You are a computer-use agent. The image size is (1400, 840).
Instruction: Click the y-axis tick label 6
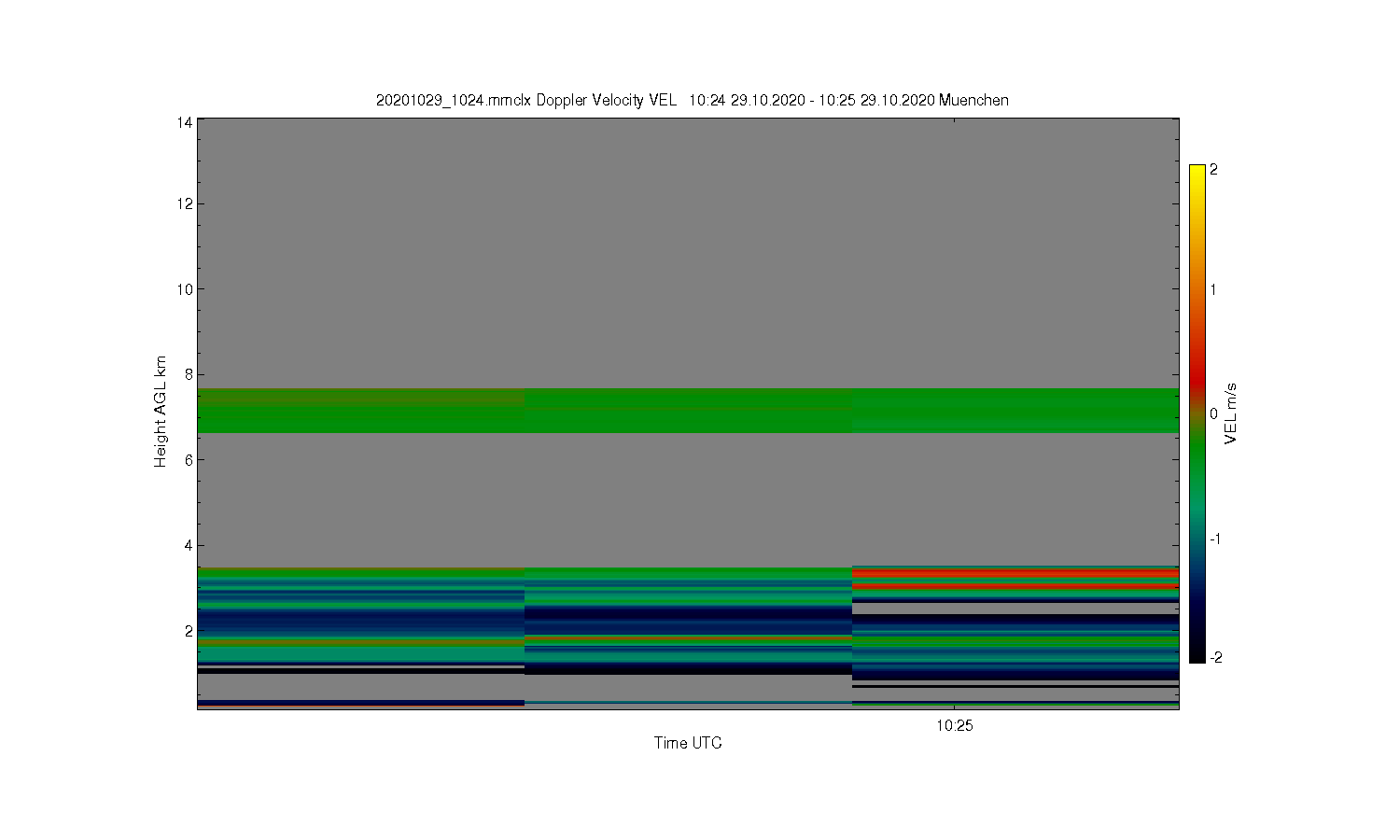coord(189,460)
